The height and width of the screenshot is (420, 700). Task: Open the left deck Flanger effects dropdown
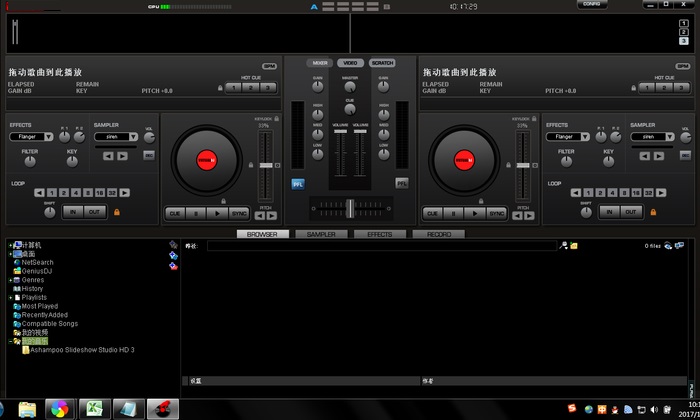(32, 136)
